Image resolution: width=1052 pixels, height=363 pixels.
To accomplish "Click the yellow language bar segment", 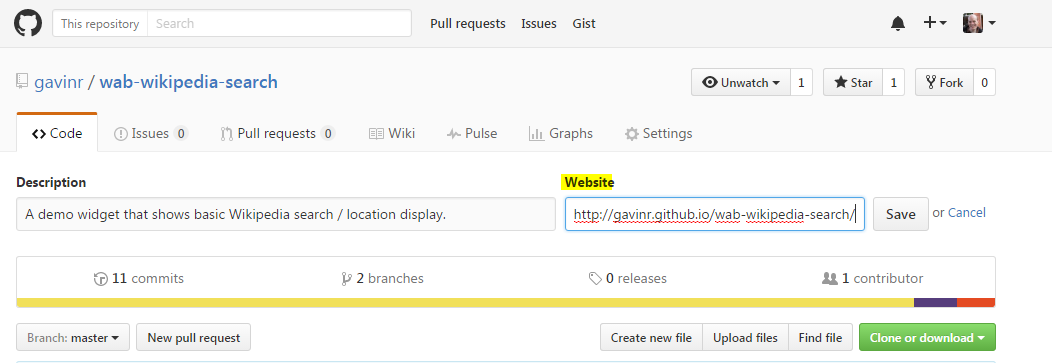I will (x=465, y=303).
